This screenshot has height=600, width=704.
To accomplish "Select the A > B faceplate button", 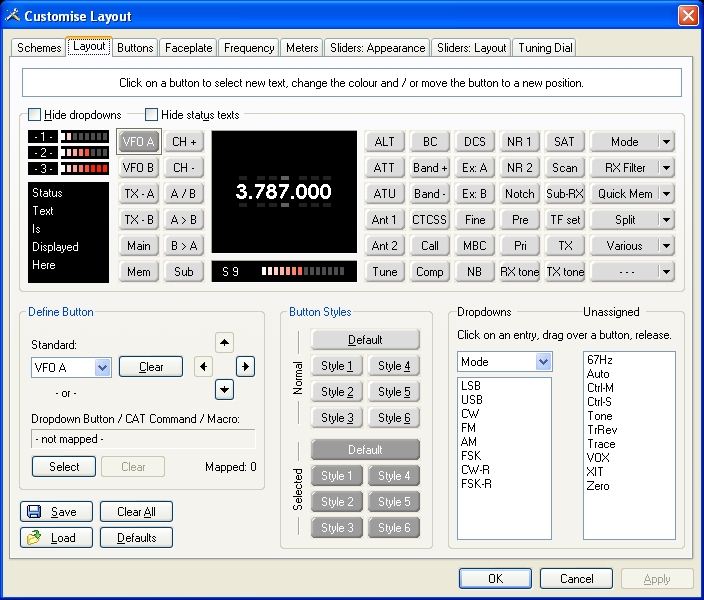I will point(184,220).
